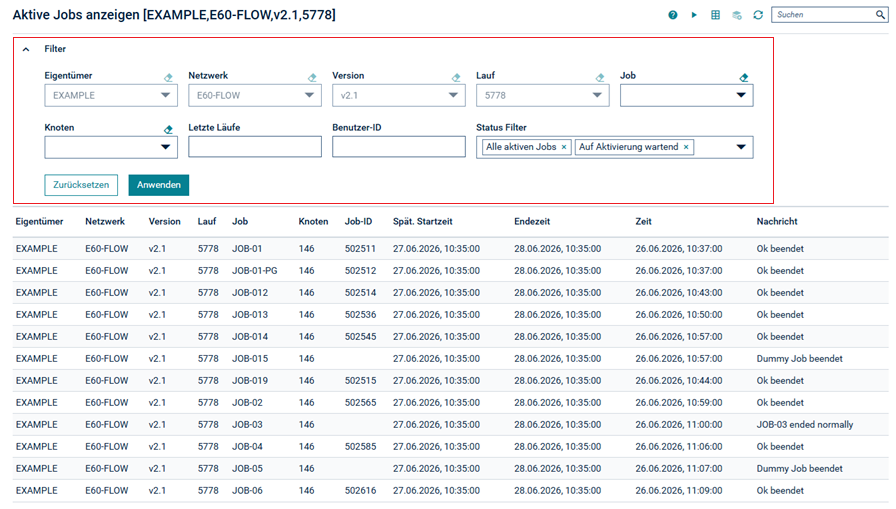Screen dimensions: 896x509
Task: Click the 'JOB-03 ended normally' message
Action: click(805, 425)
